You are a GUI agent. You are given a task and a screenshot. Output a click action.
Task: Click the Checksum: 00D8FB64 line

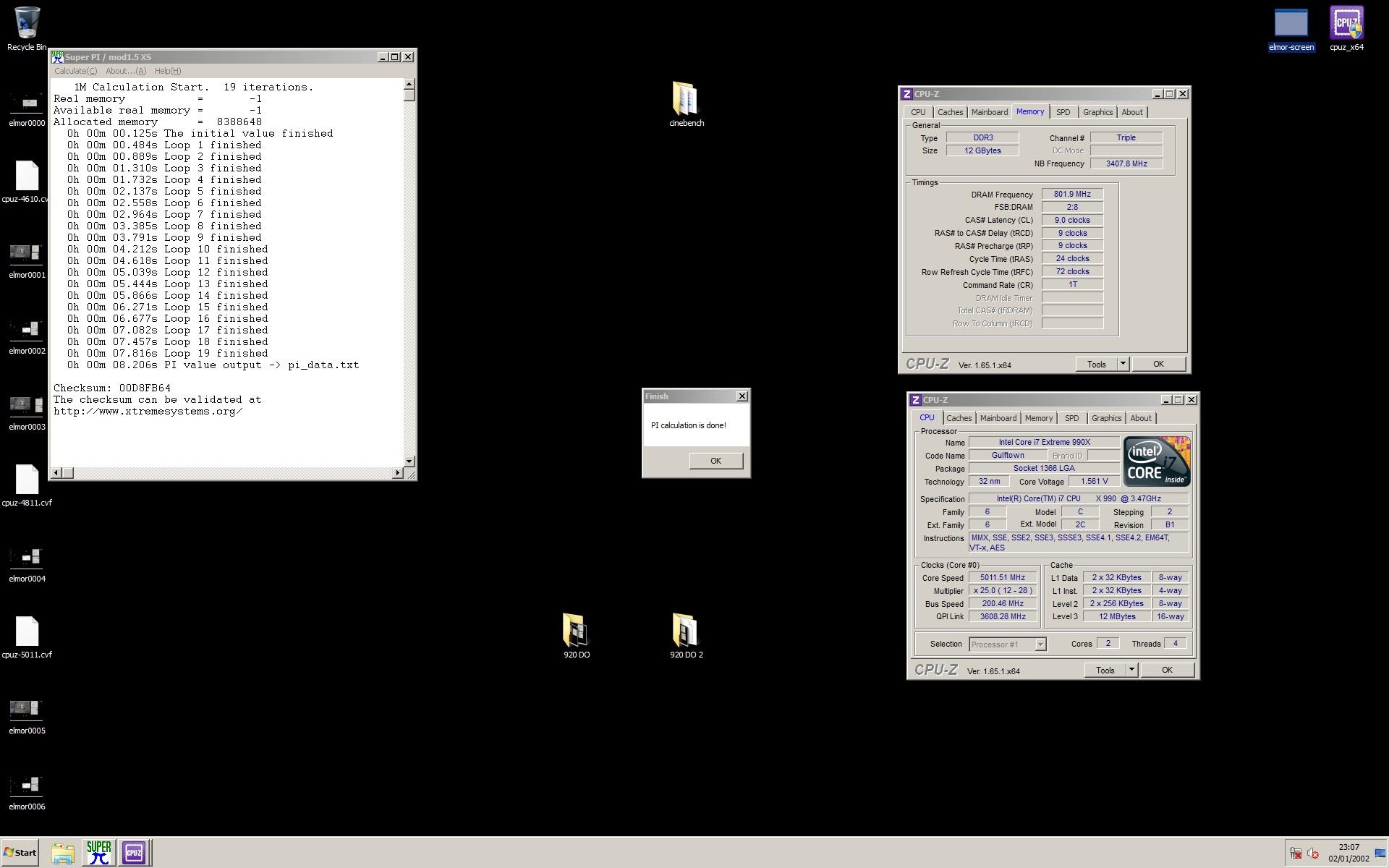pyautogui.click(x=112, y=388)
